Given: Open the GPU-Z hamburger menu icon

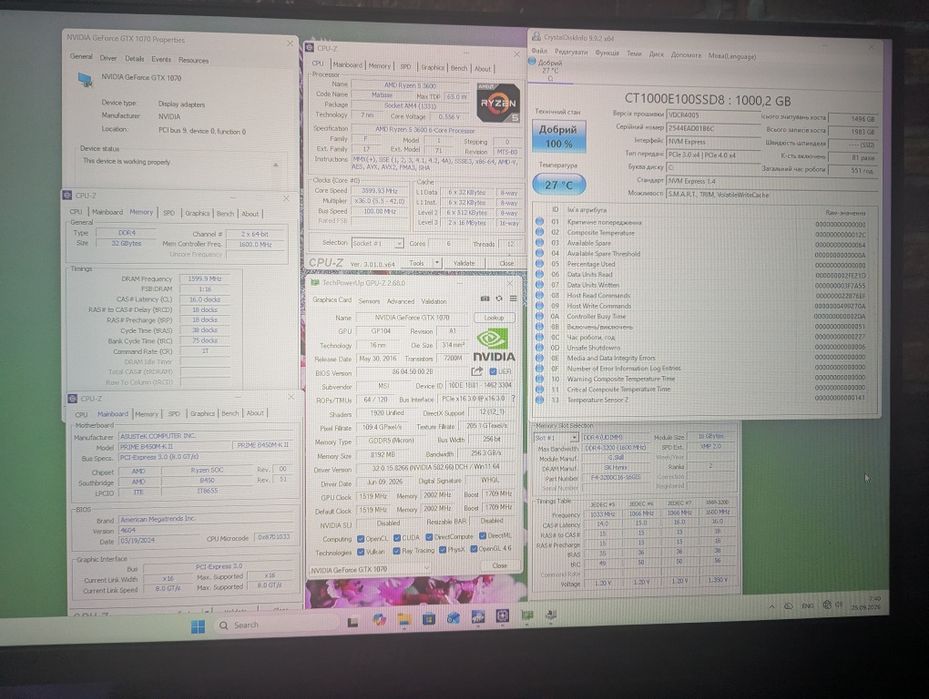Looking at the screenshot, I should pyautogui.click(x=513, y=299).
